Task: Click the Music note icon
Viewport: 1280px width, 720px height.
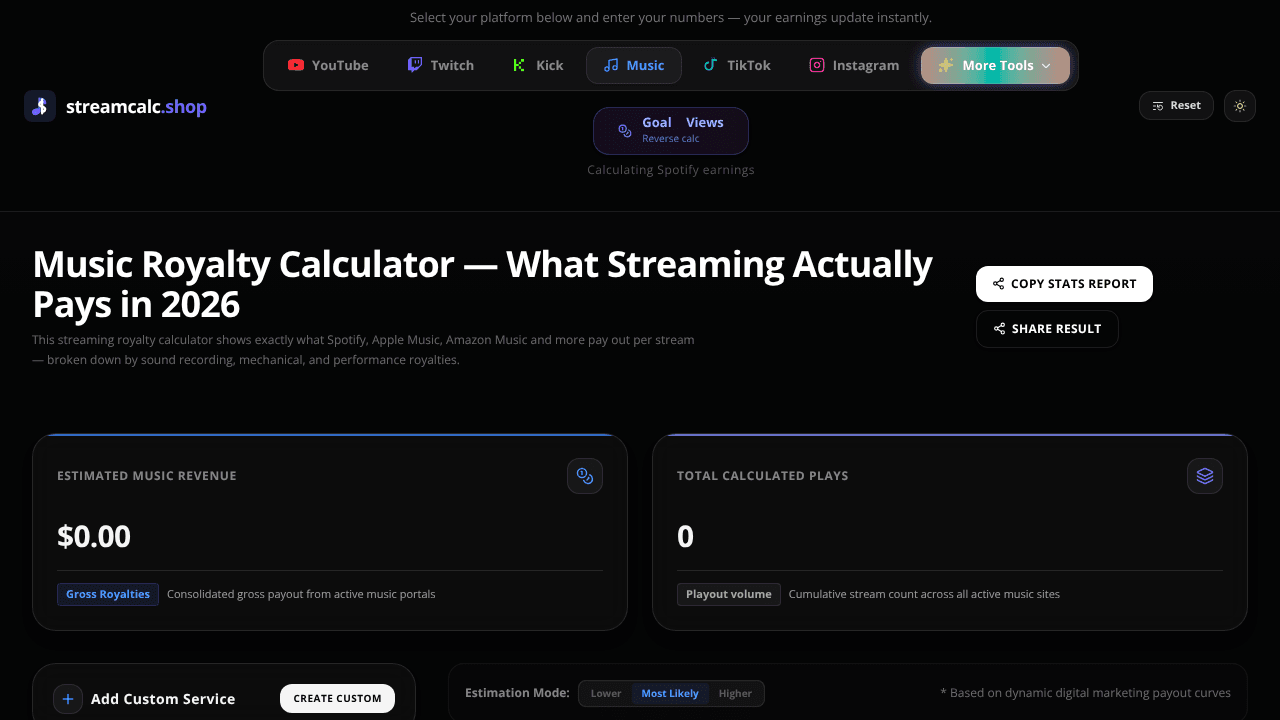Action: (611, 65)
